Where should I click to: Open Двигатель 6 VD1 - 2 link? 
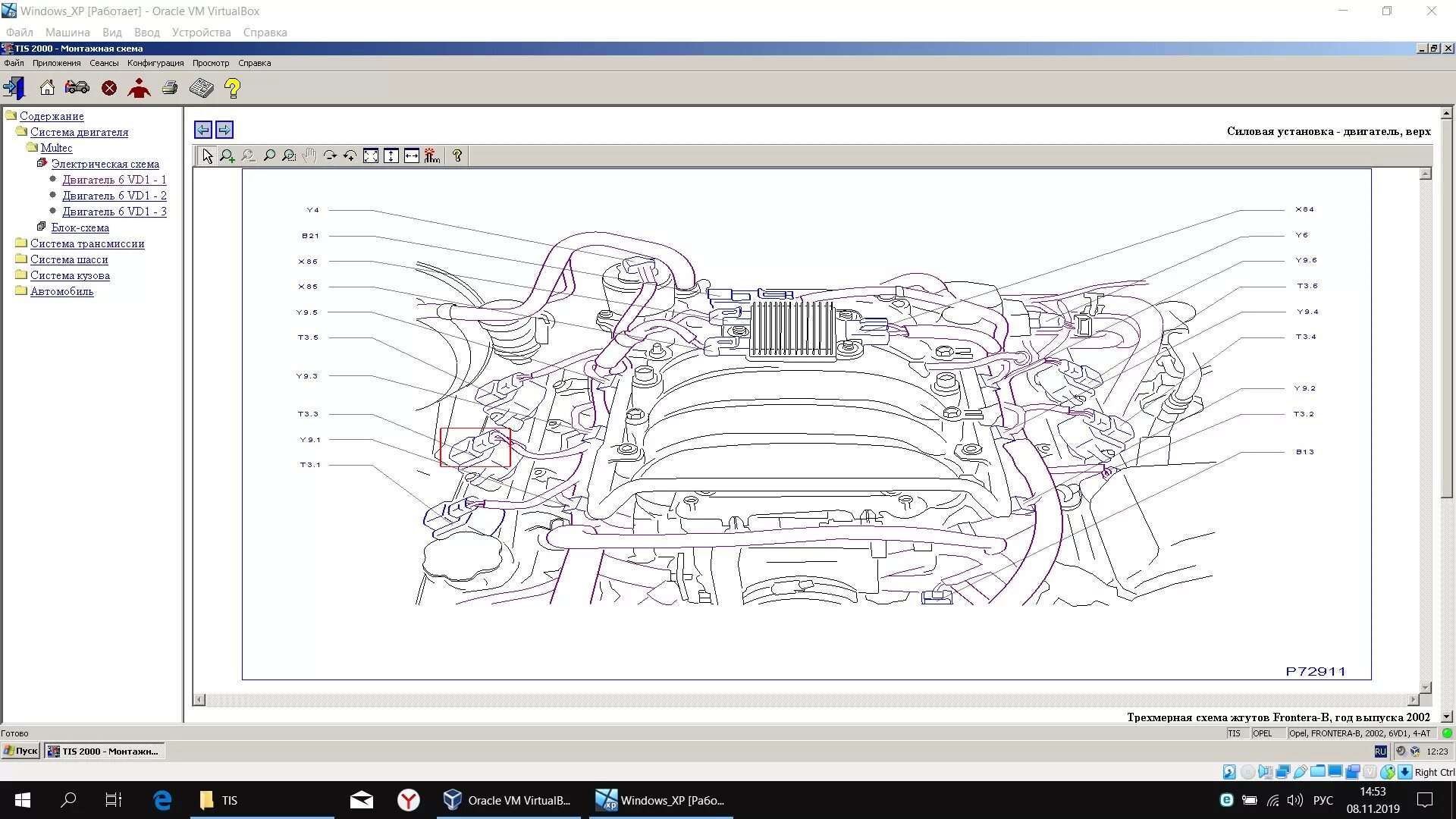115,196
